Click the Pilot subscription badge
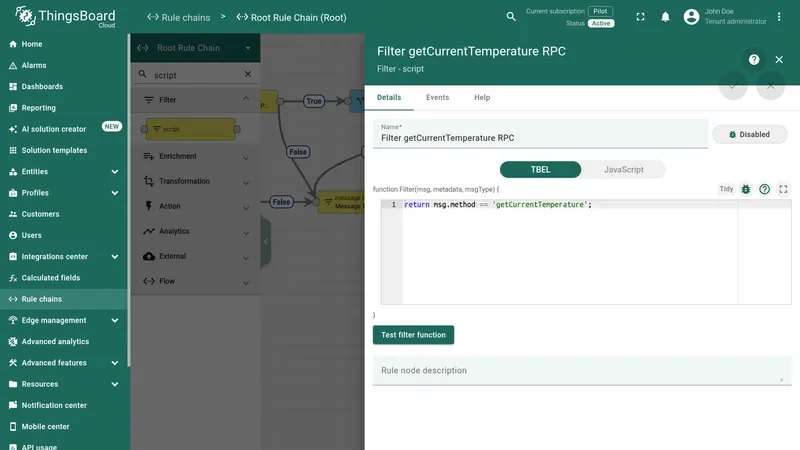This screenshot has height=450, width=800. pos(600,11)
